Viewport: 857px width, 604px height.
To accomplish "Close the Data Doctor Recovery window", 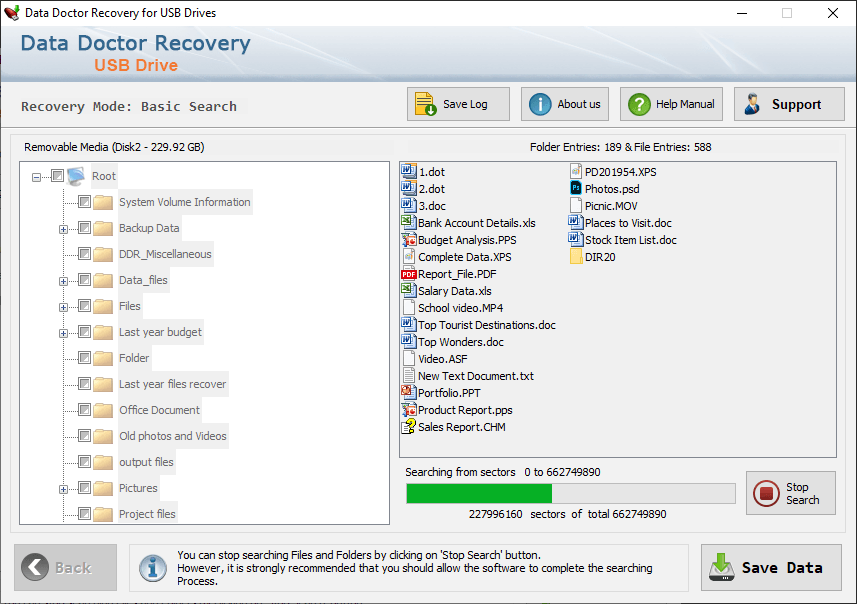I will point(832,13).
